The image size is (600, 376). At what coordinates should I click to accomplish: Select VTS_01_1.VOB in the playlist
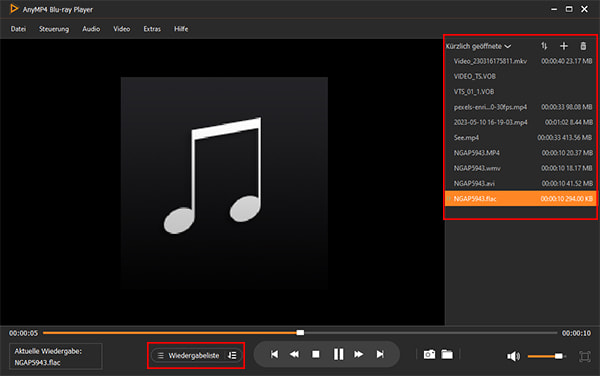click(x=520, y=92)
